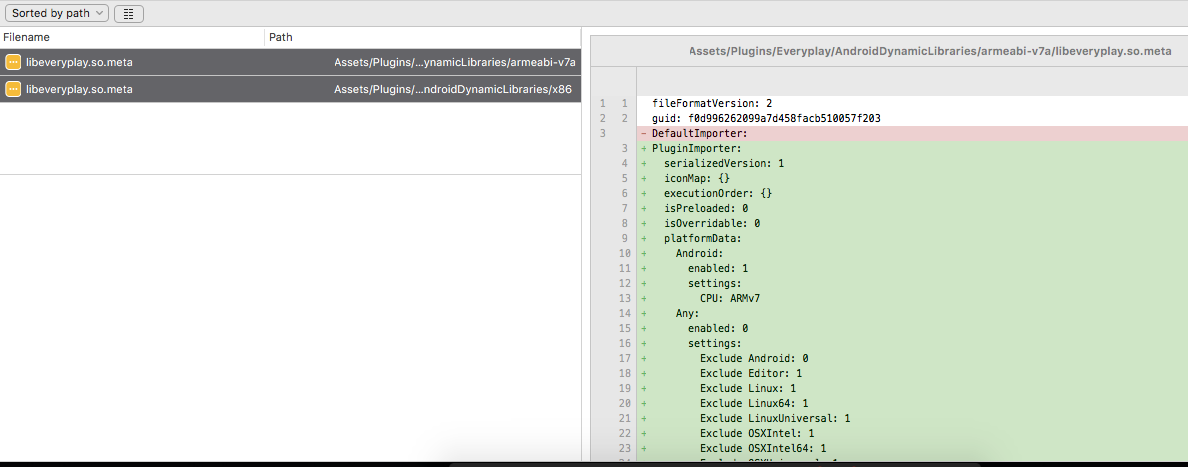Viewport: 1188px width, 467px height.
Task: Select the 'serializedVersion: 1' line
Action: (912, 163)
